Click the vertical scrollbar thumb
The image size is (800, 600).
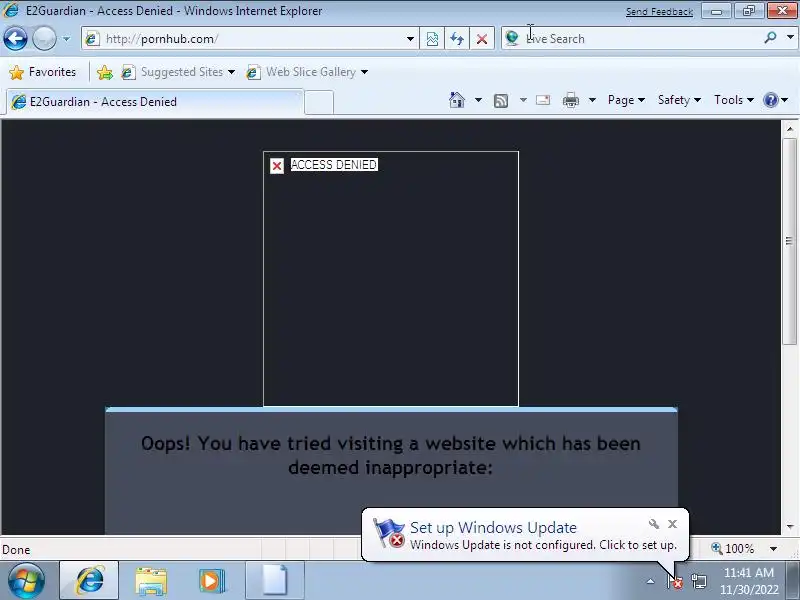790,241
